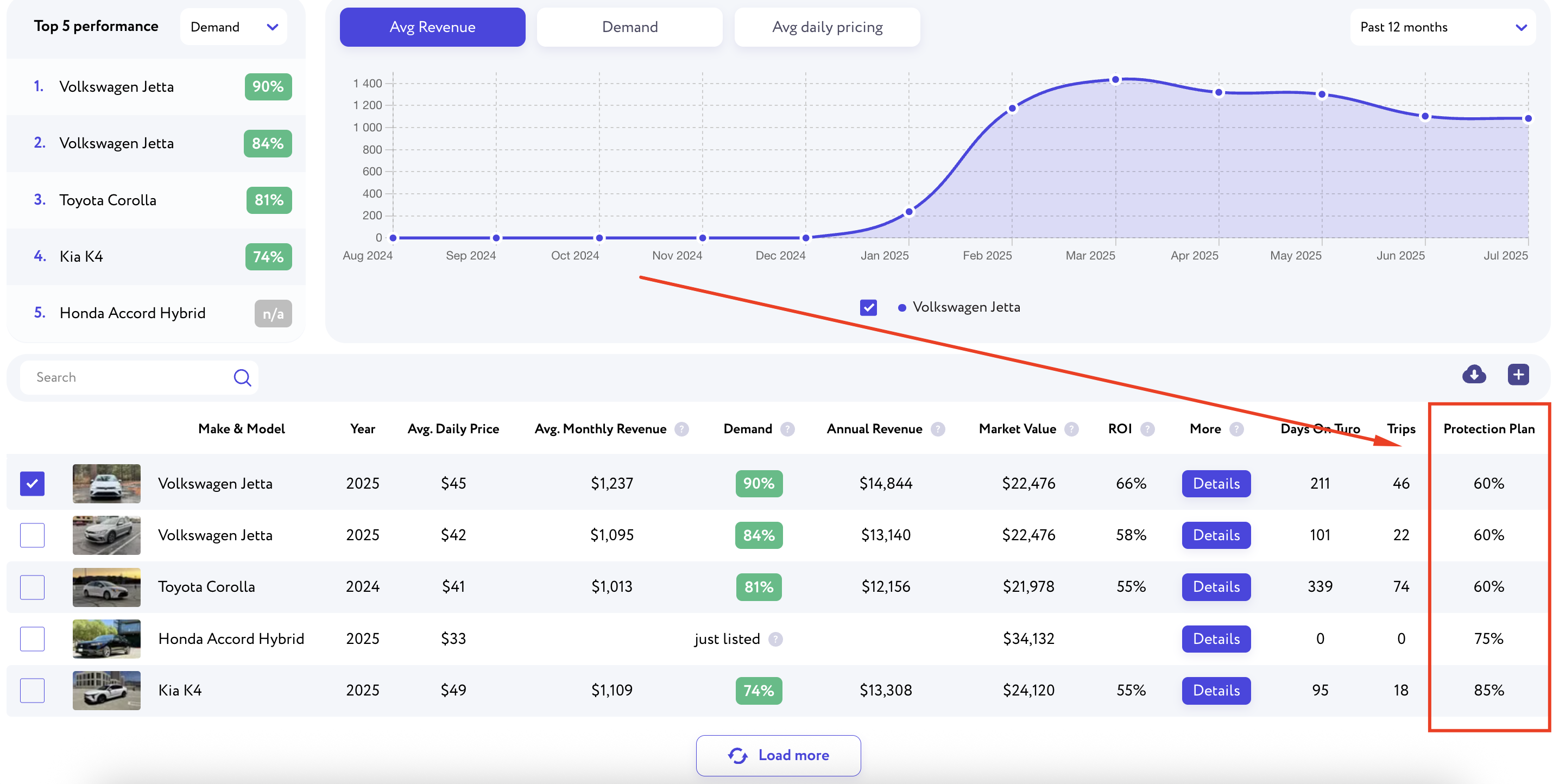
Task: Click help icon beside Annual Revenue
Action: tap(937, 429)
